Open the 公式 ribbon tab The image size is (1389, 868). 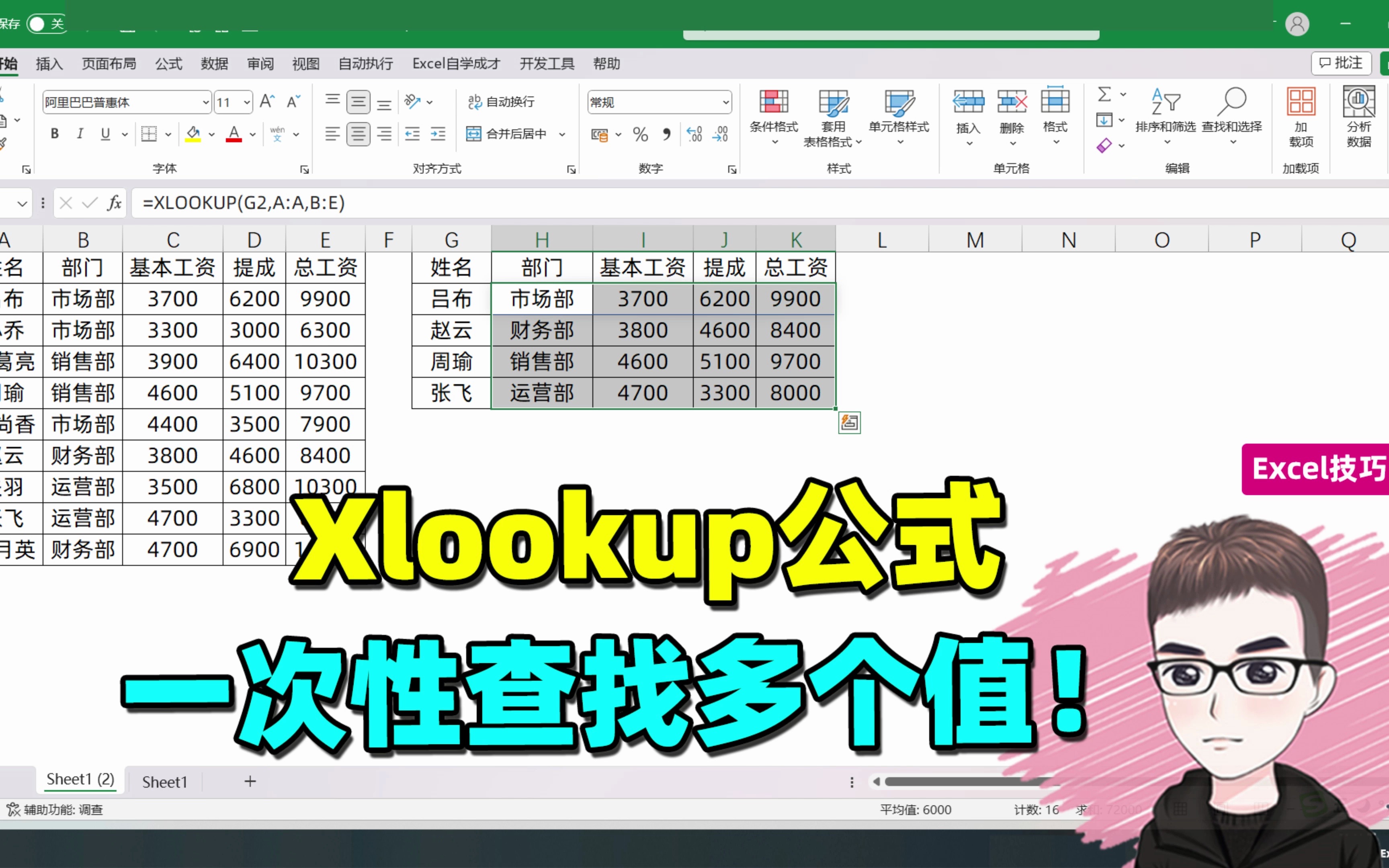click(168, 64)
